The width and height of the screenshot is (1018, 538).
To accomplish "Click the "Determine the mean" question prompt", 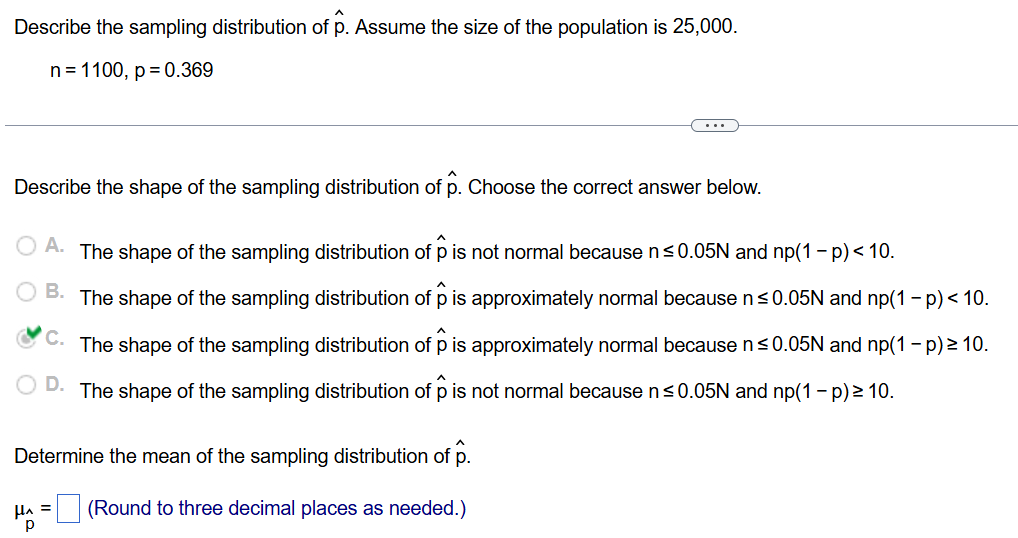I will pos(241,456).
